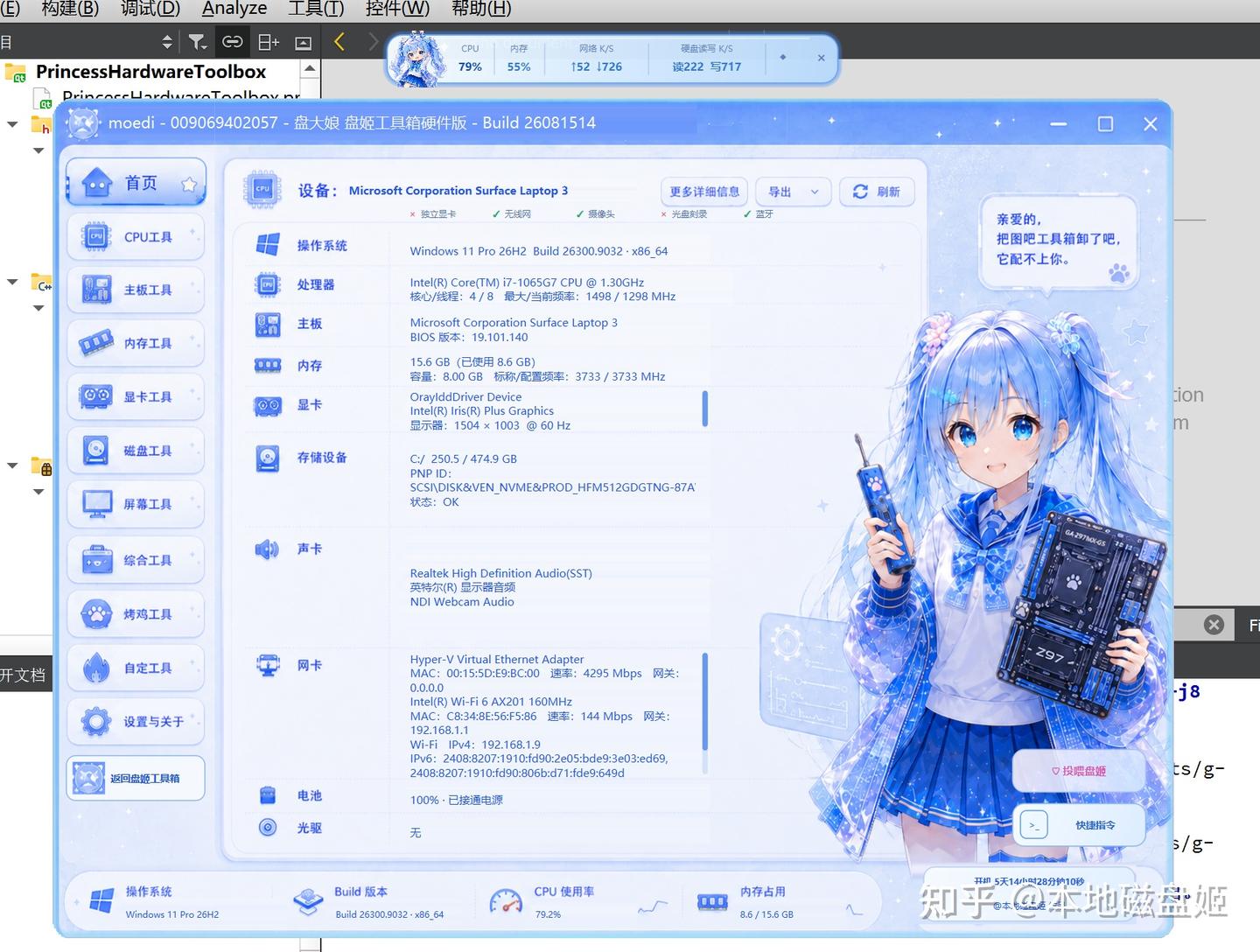Close the floating monitor widget
This screenshot has width=1260, height=952.
tap(821, 58)
